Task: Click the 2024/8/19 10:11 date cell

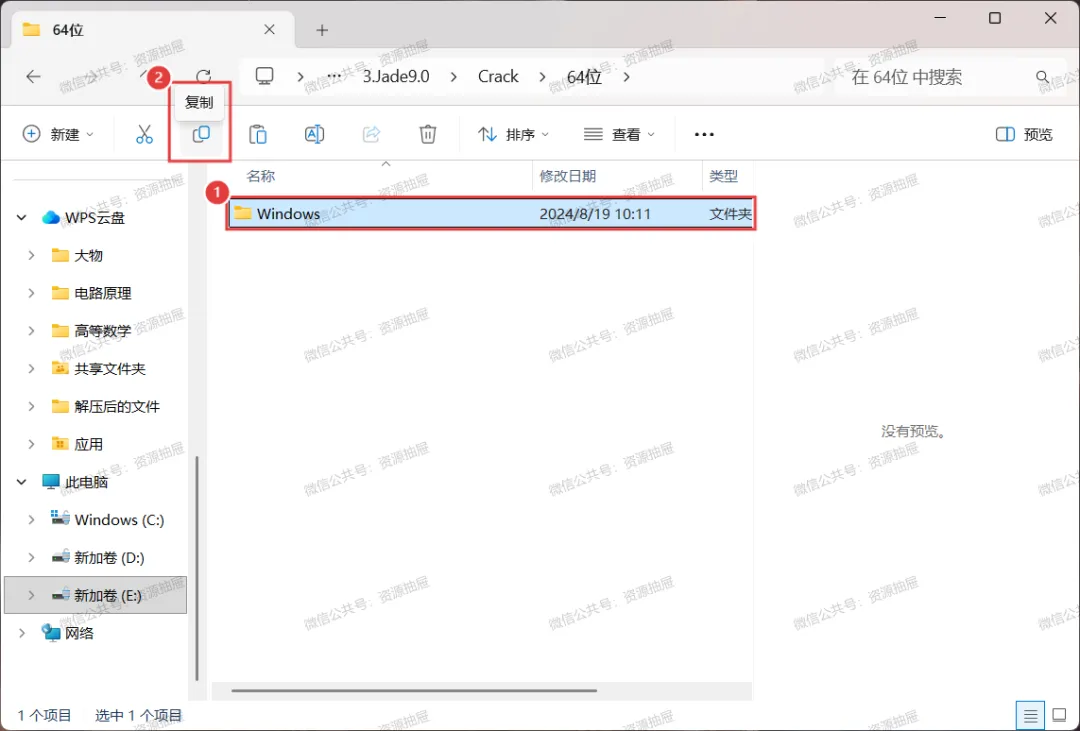Action: 595,214
